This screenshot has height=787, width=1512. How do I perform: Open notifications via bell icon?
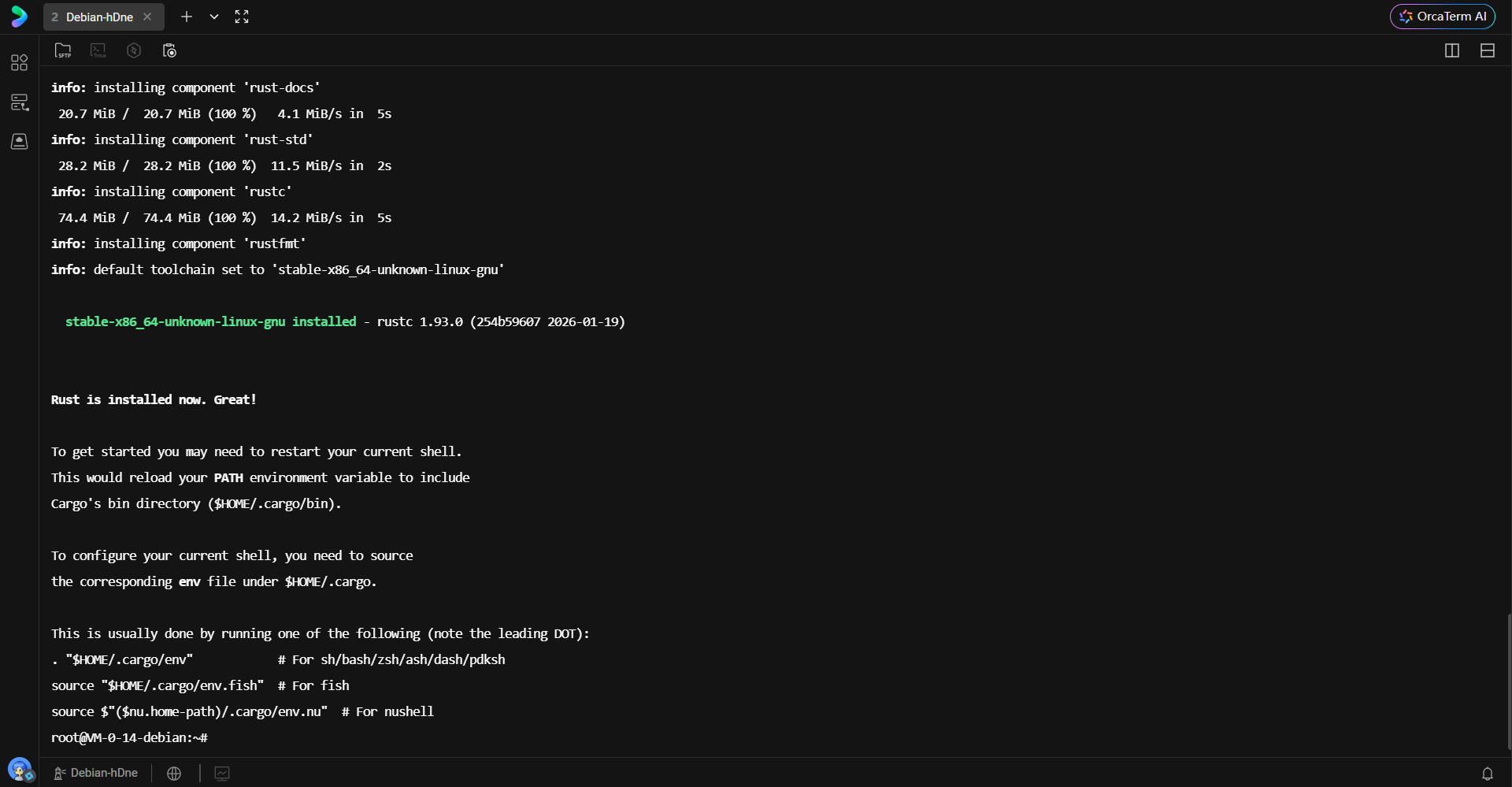coord(1488,773)
